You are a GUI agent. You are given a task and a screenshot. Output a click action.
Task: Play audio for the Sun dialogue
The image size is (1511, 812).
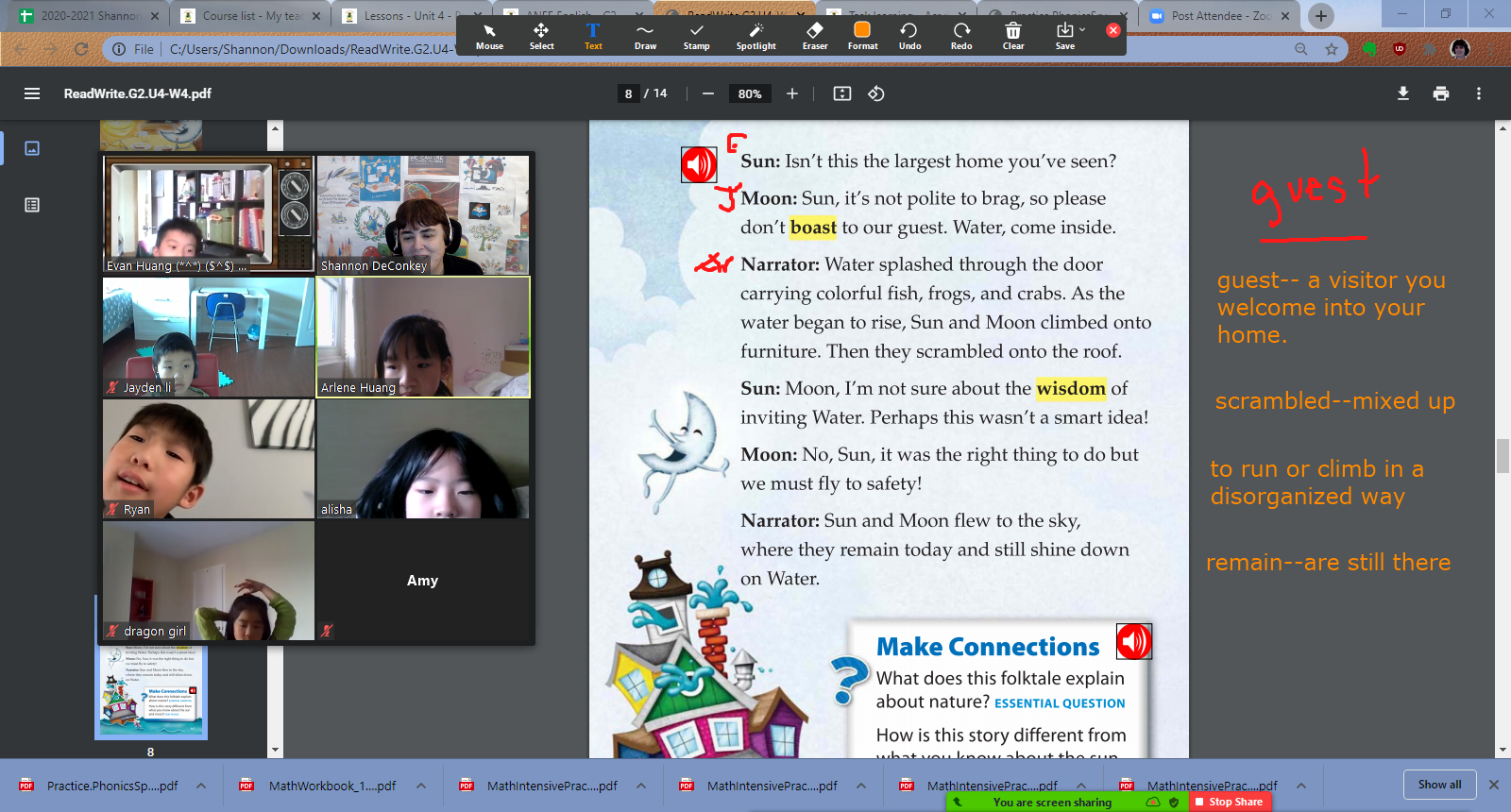699,164
